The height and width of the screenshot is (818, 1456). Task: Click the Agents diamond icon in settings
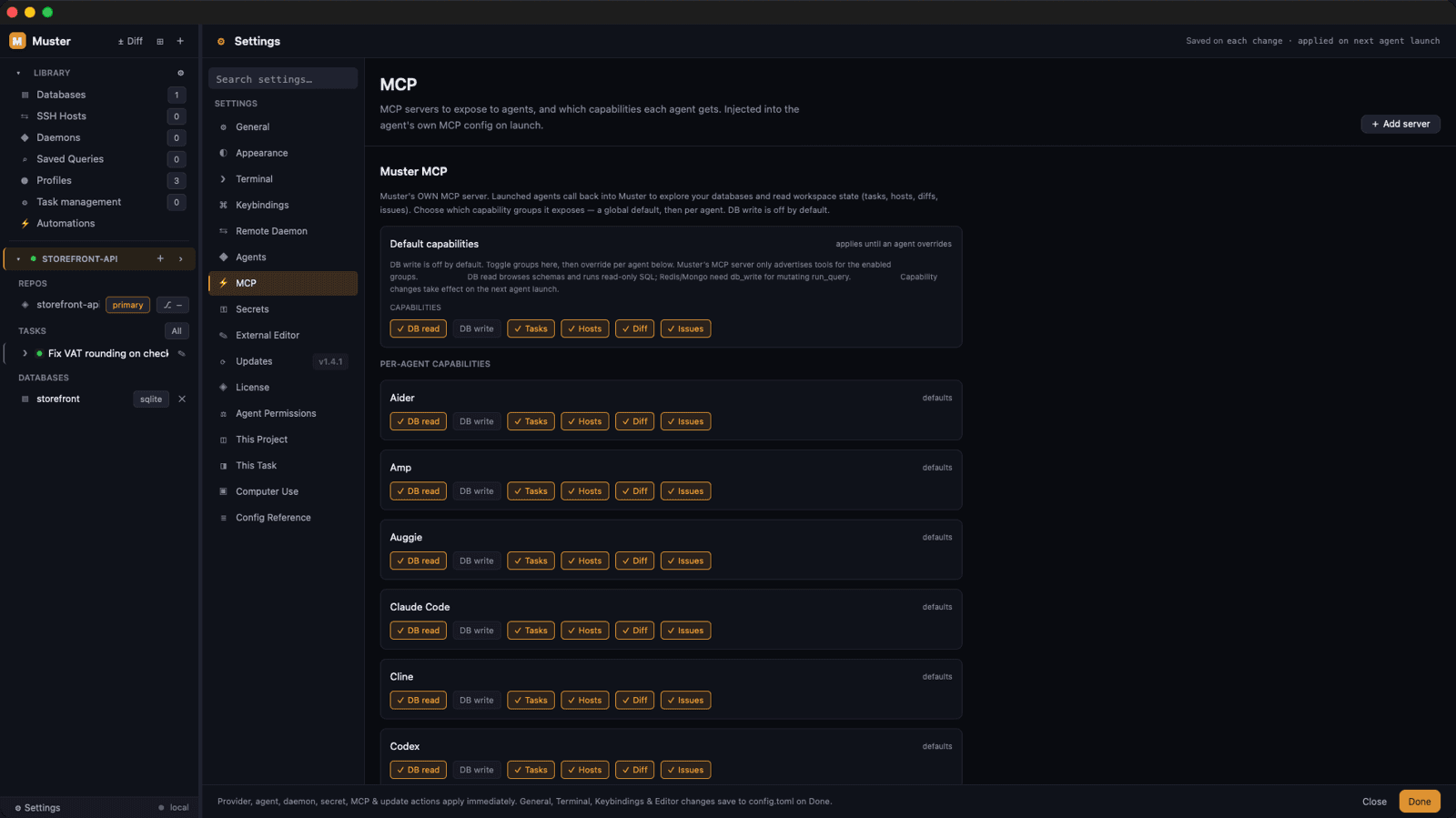(x=223, y=258)
